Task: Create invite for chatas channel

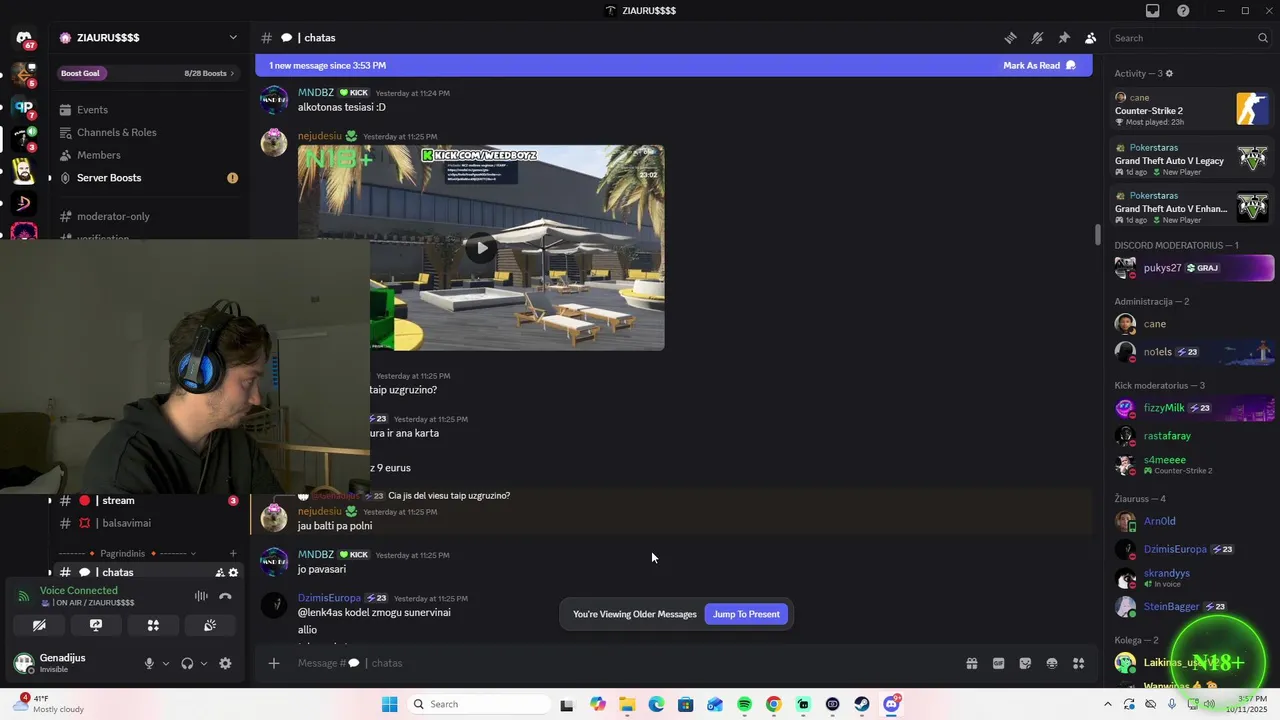Action: [x=219, y=573]
